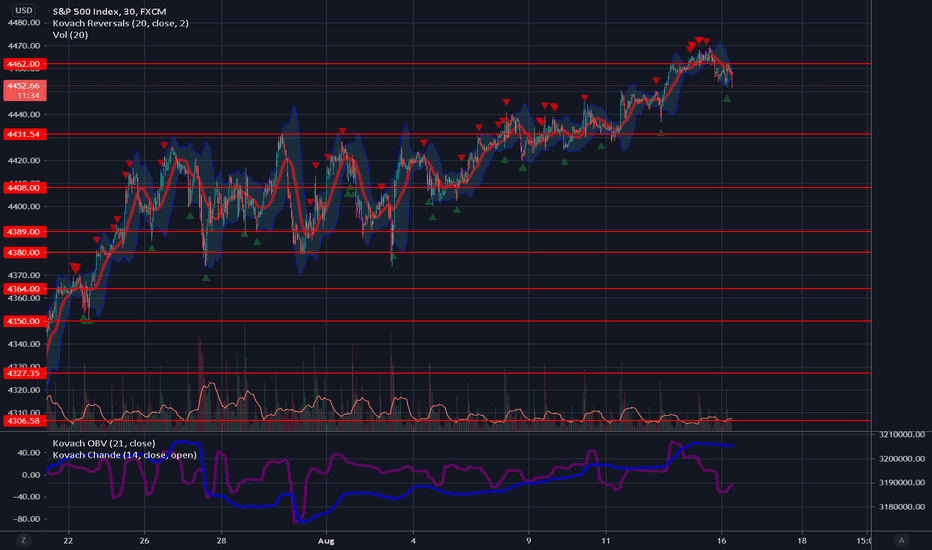932x550 pixels.
Task: Click the 4340.00 price axis value
Action: tap(24, 344)
